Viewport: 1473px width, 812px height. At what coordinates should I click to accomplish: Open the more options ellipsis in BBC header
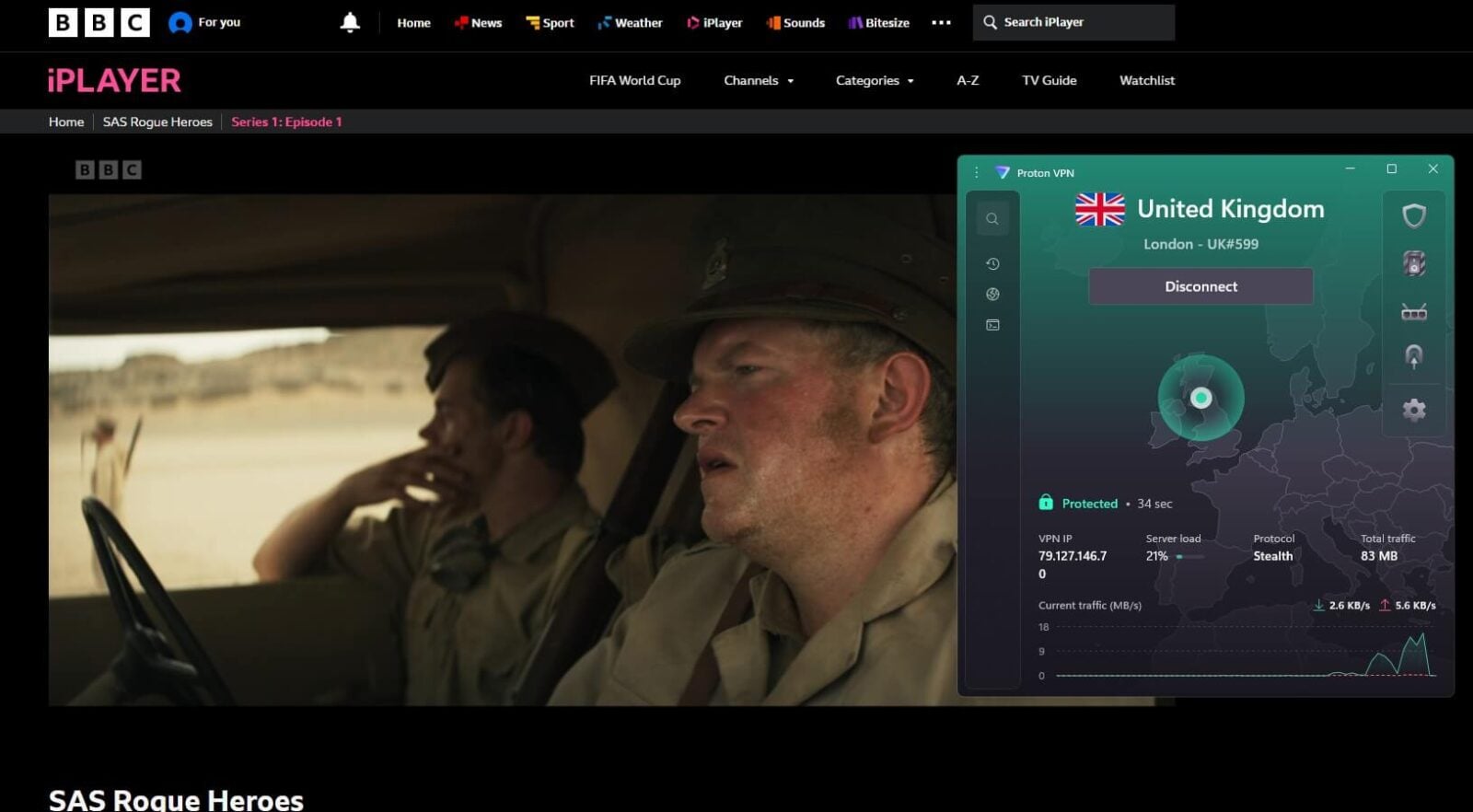pyautogui.click(x=941, y=22)
